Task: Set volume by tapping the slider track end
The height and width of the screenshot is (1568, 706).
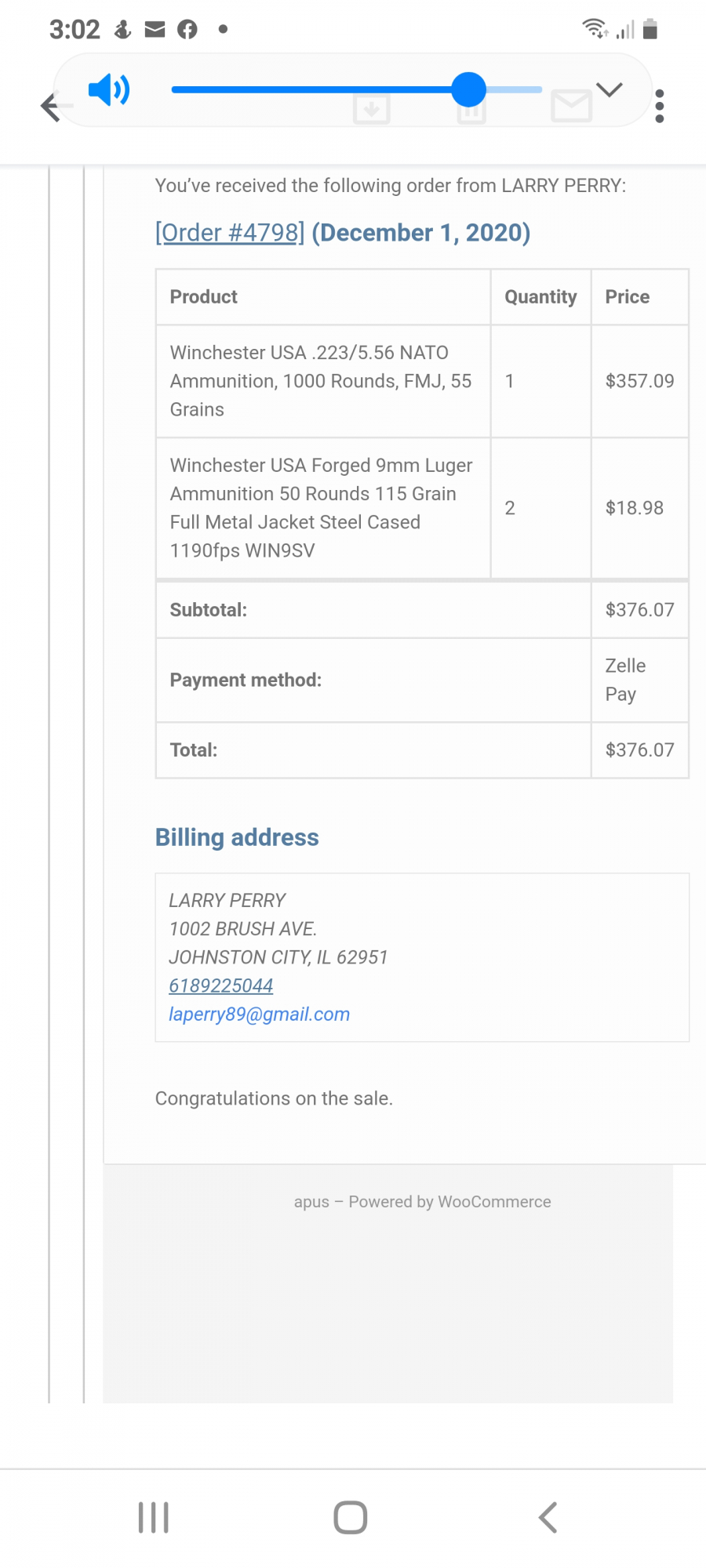Action: (538, 89)
